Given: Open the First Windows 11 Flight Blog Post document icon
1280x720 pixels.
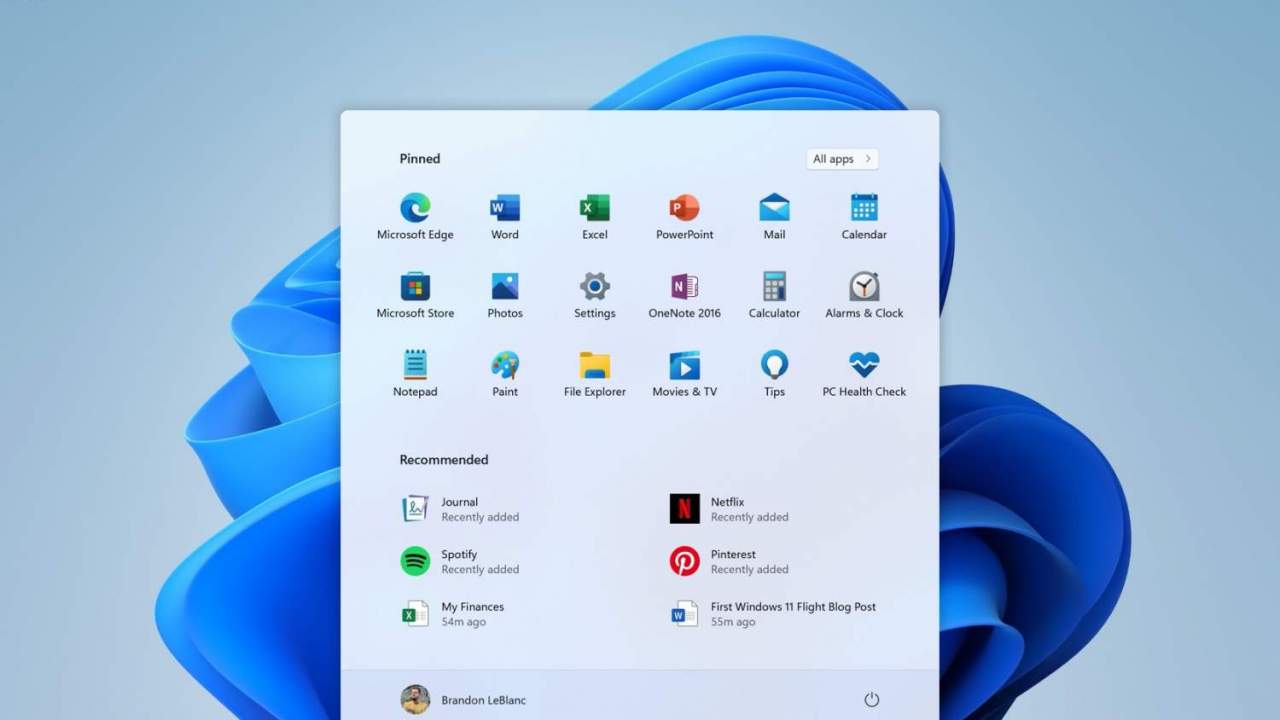Looking at the screenshot, I should (x=685, y=613).
